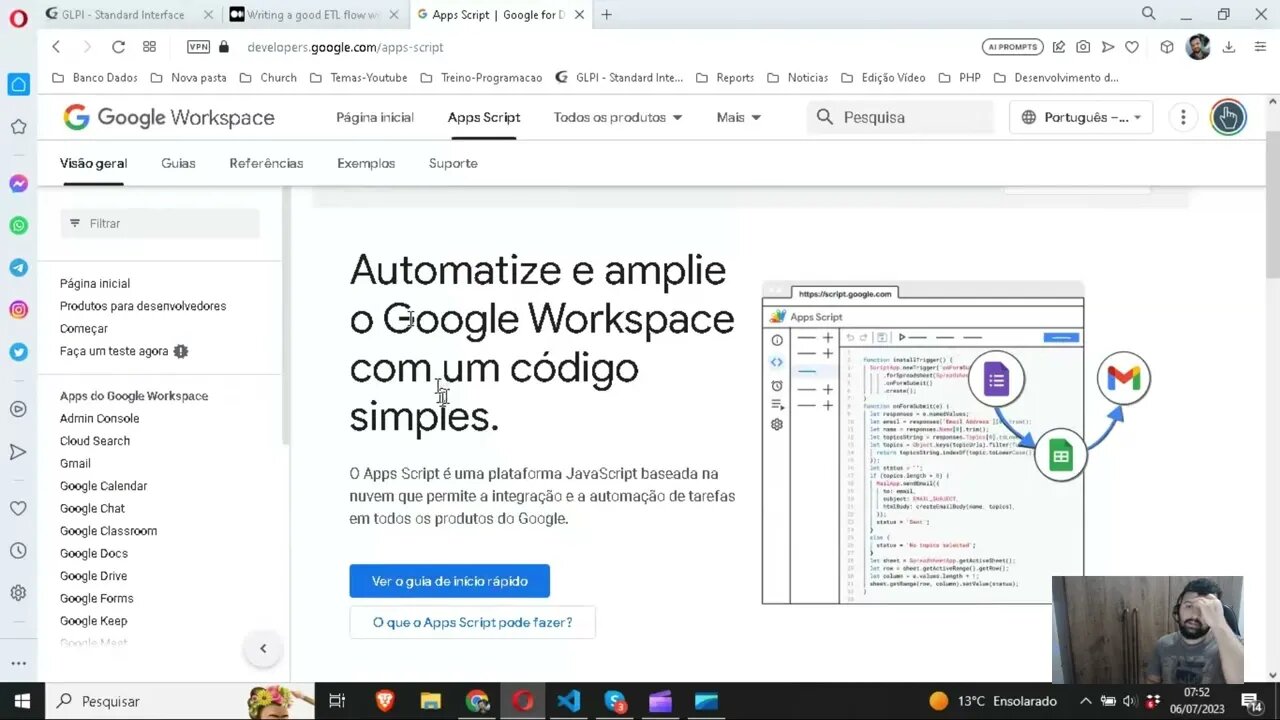Go back to previous page
Image resolution: width=1280 pixels, height=720 pixels.
click(56, 47)
